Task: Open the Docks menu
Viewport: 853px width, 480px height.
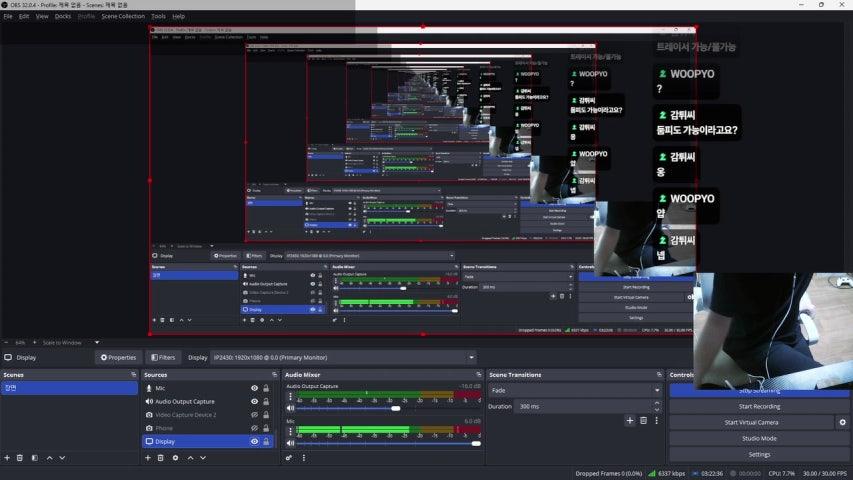Action: [63, 16]
